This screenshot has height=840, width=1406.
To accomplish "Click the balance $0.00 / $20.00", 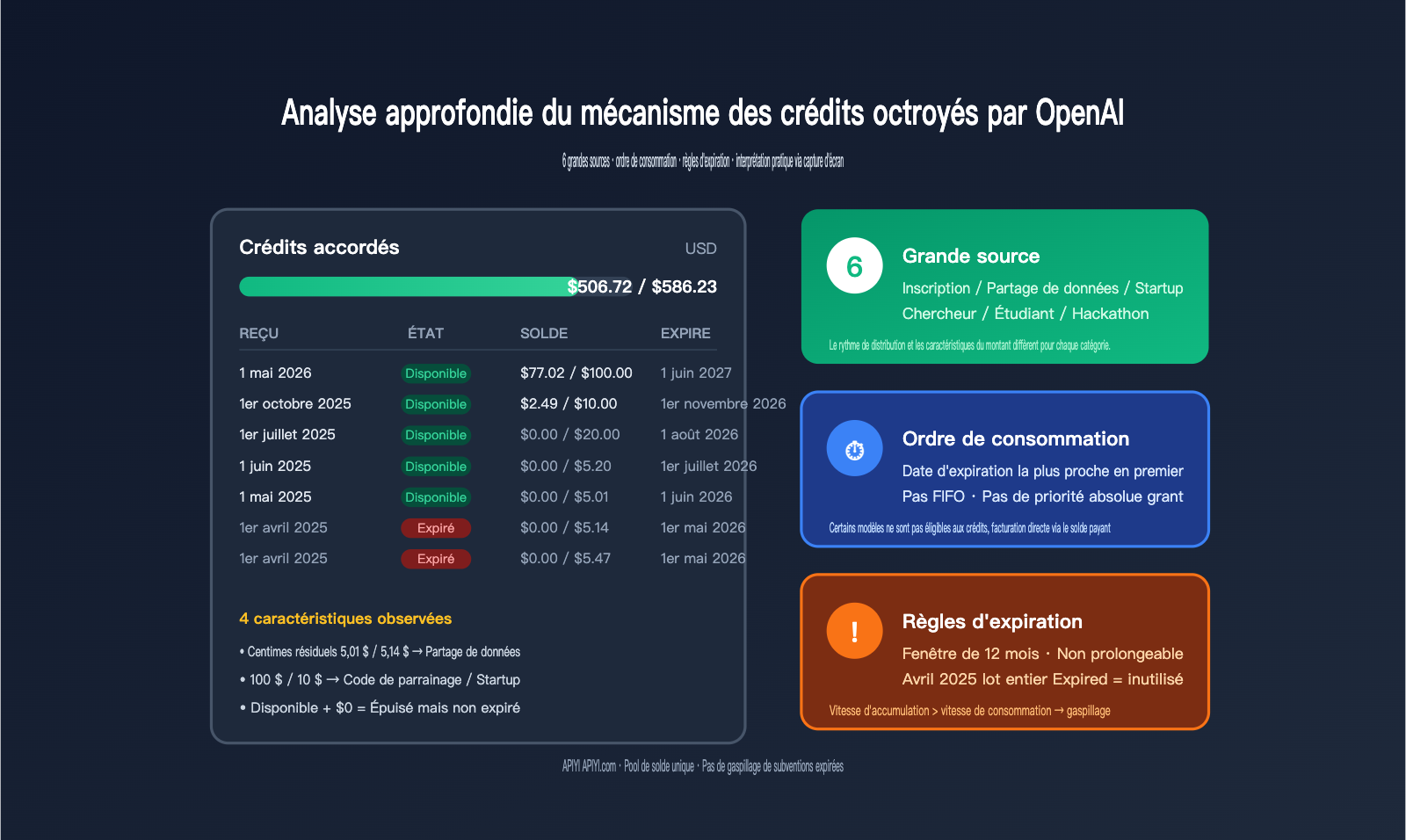I will coord(570,434).
